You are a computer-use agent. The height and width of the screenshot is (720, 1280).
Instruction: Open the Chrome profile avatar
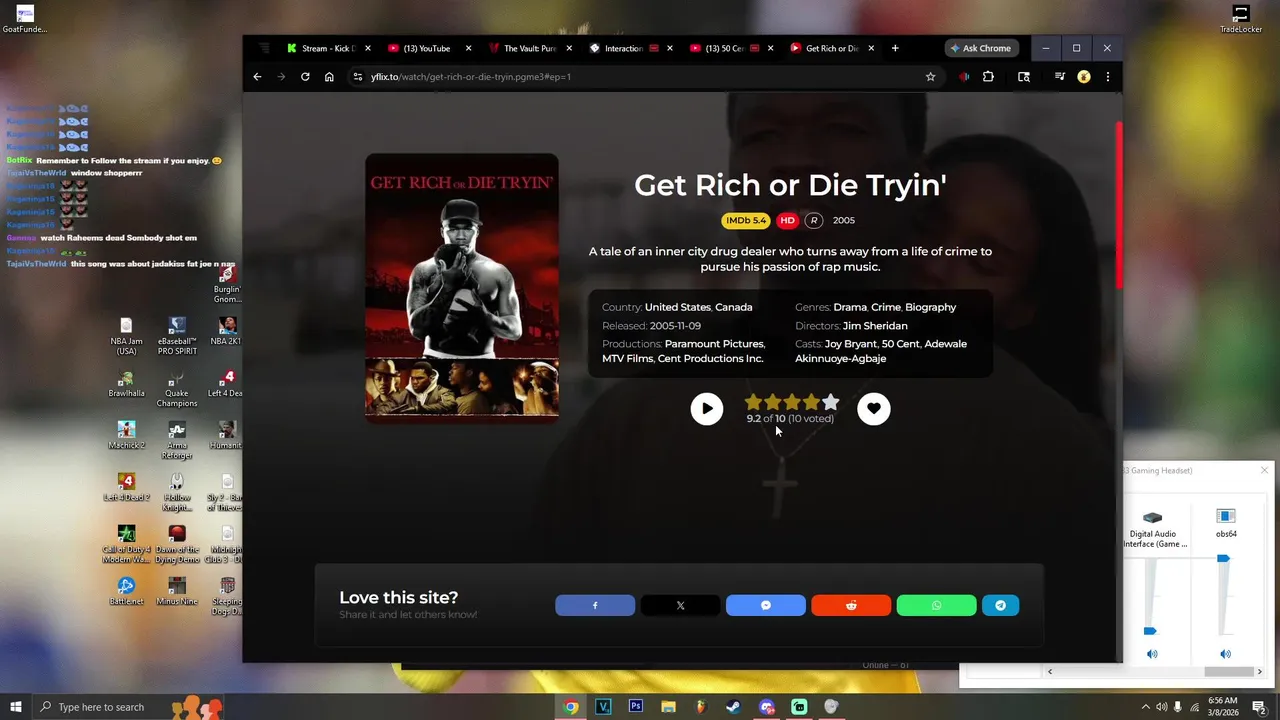pyautogui.click(x=1083, y=77)
